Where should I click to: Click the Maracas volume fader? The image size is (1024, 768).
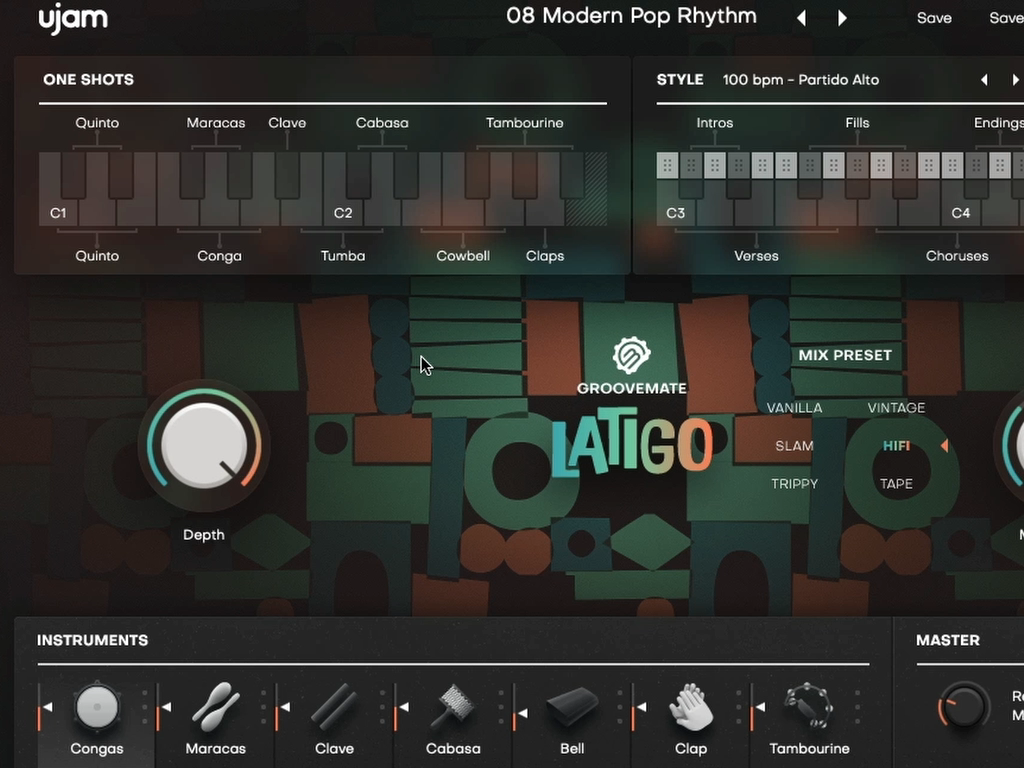click(x=162, y=707)
